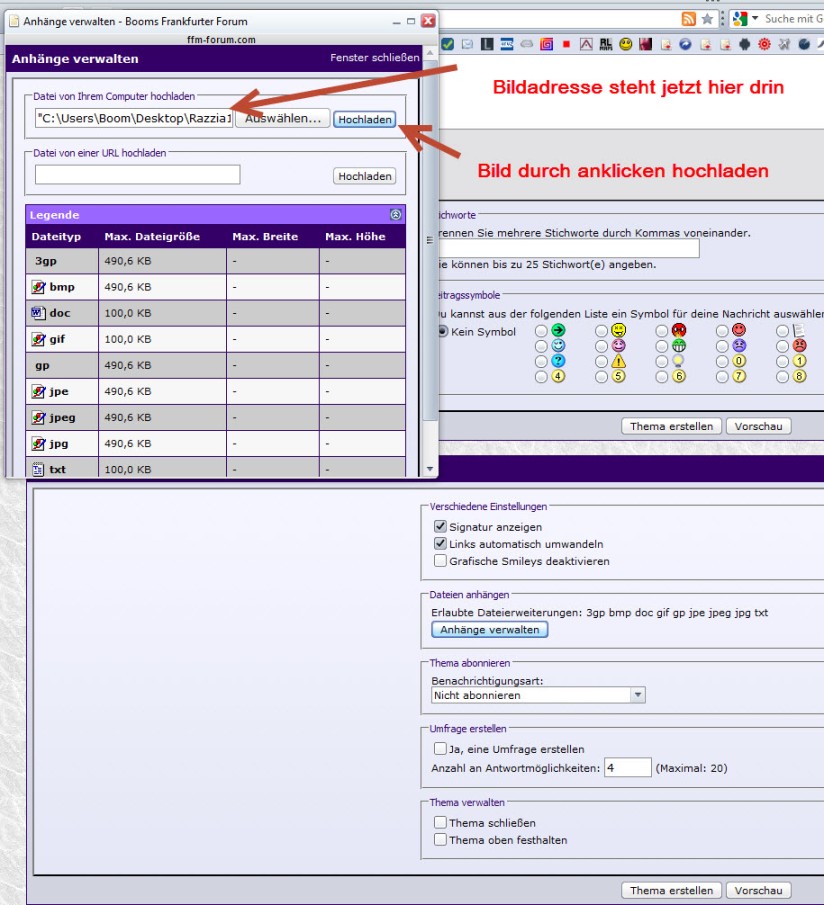Open the Benachrichtigungsart dropdown
Viewport: 824px width, 905px height.
637,695
